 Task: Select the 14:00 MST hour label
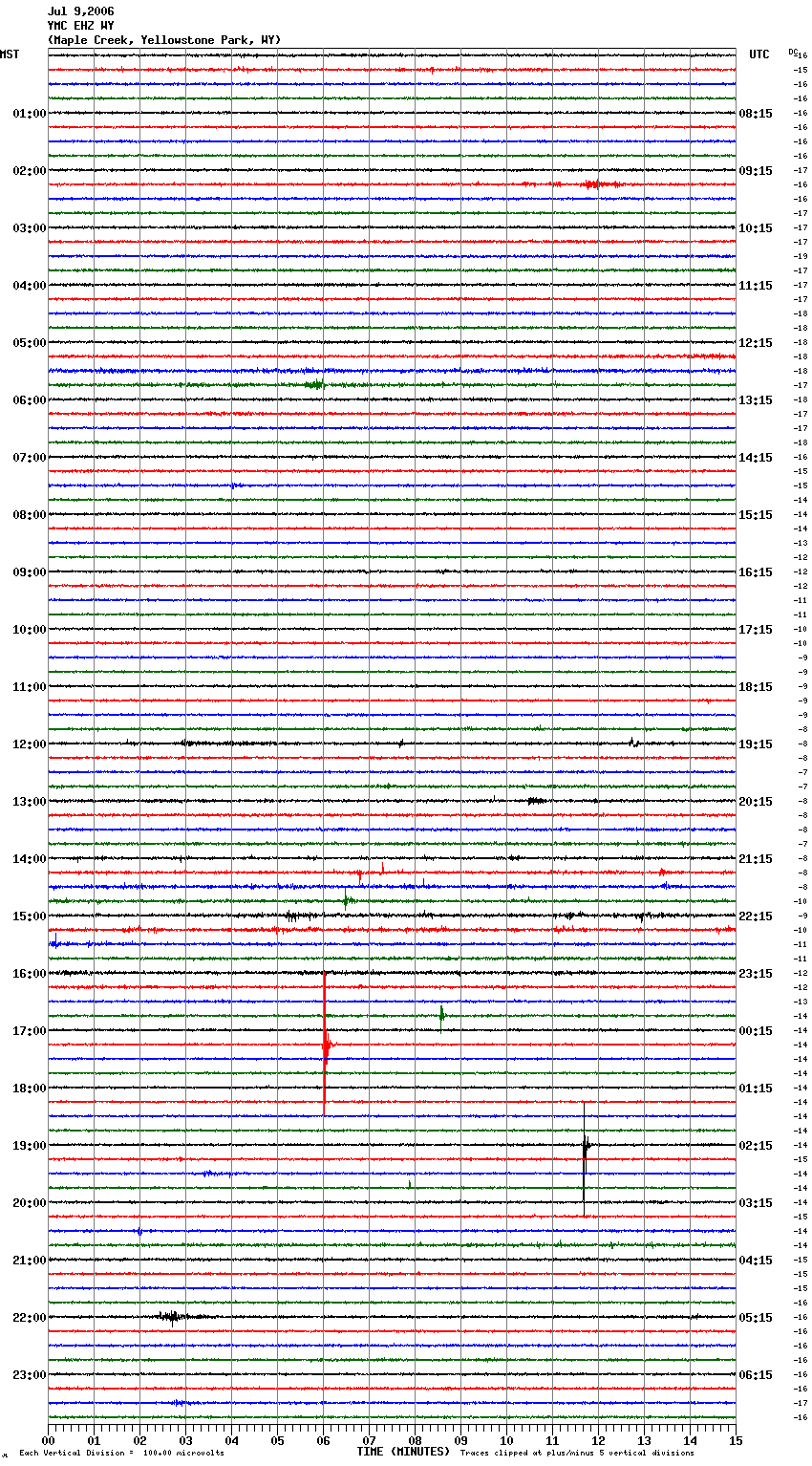point(30,859)
